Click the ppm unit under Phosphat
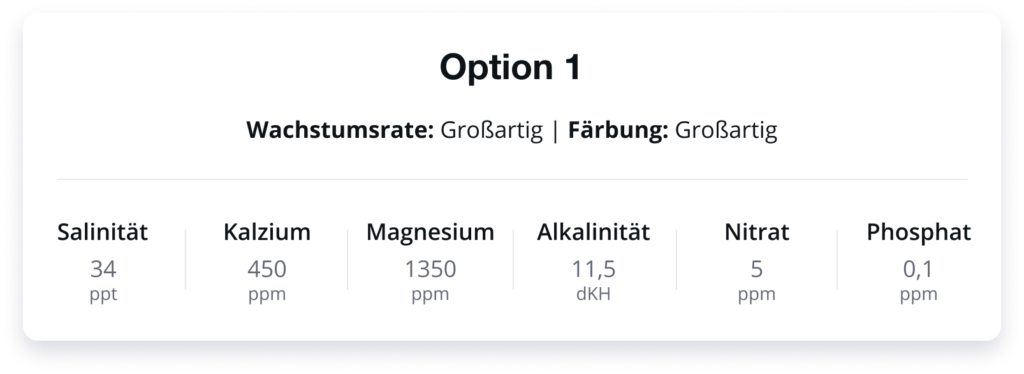Viewport: 1024px width, 374px height. tap(919, 294)
